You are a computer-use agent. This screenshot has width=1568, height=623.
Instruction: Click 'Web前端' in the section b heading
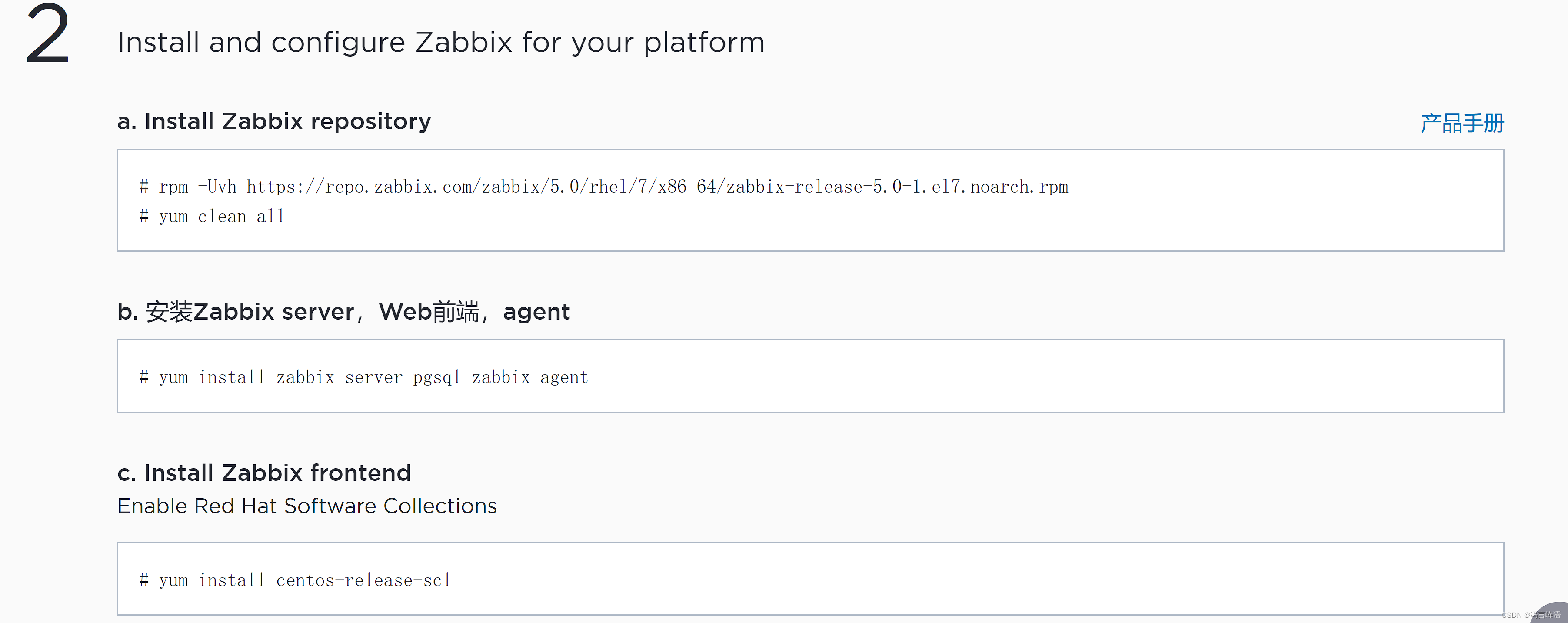(x=429, y=312)
